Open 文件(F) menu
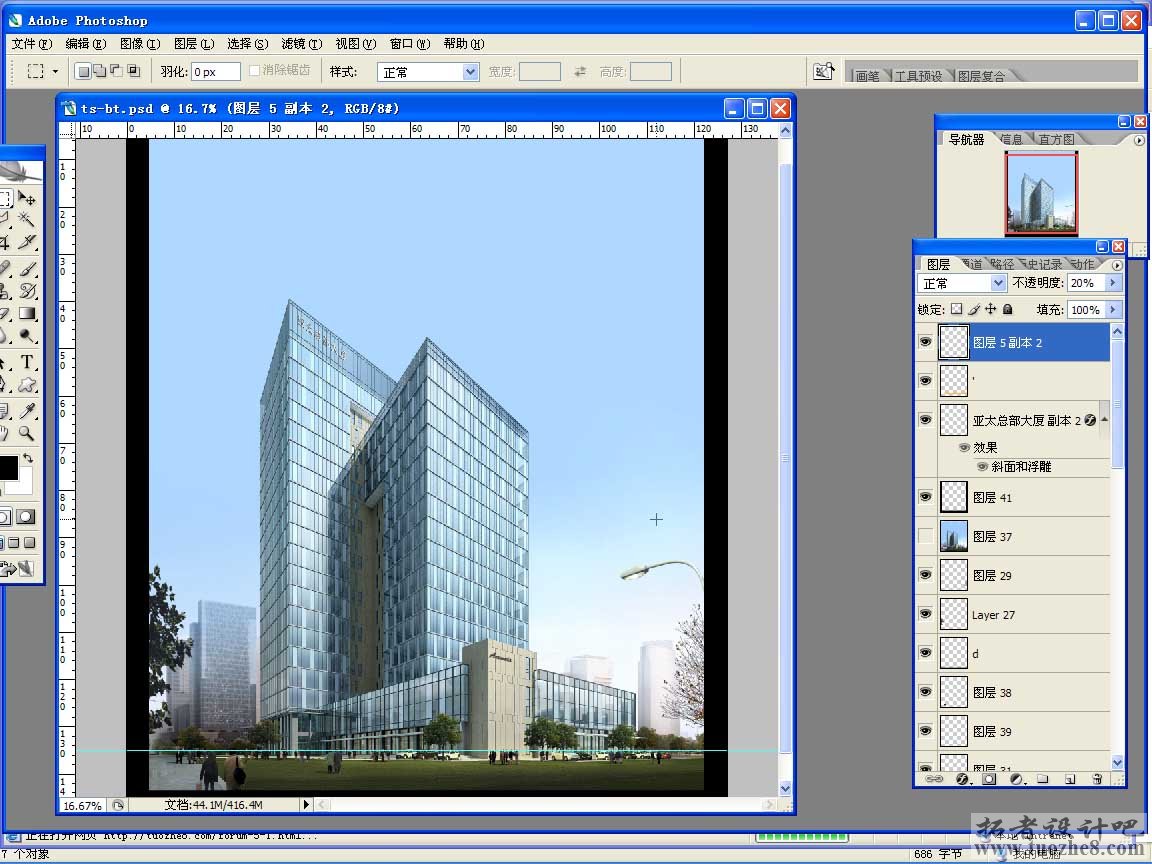 (x=32, y=44)
